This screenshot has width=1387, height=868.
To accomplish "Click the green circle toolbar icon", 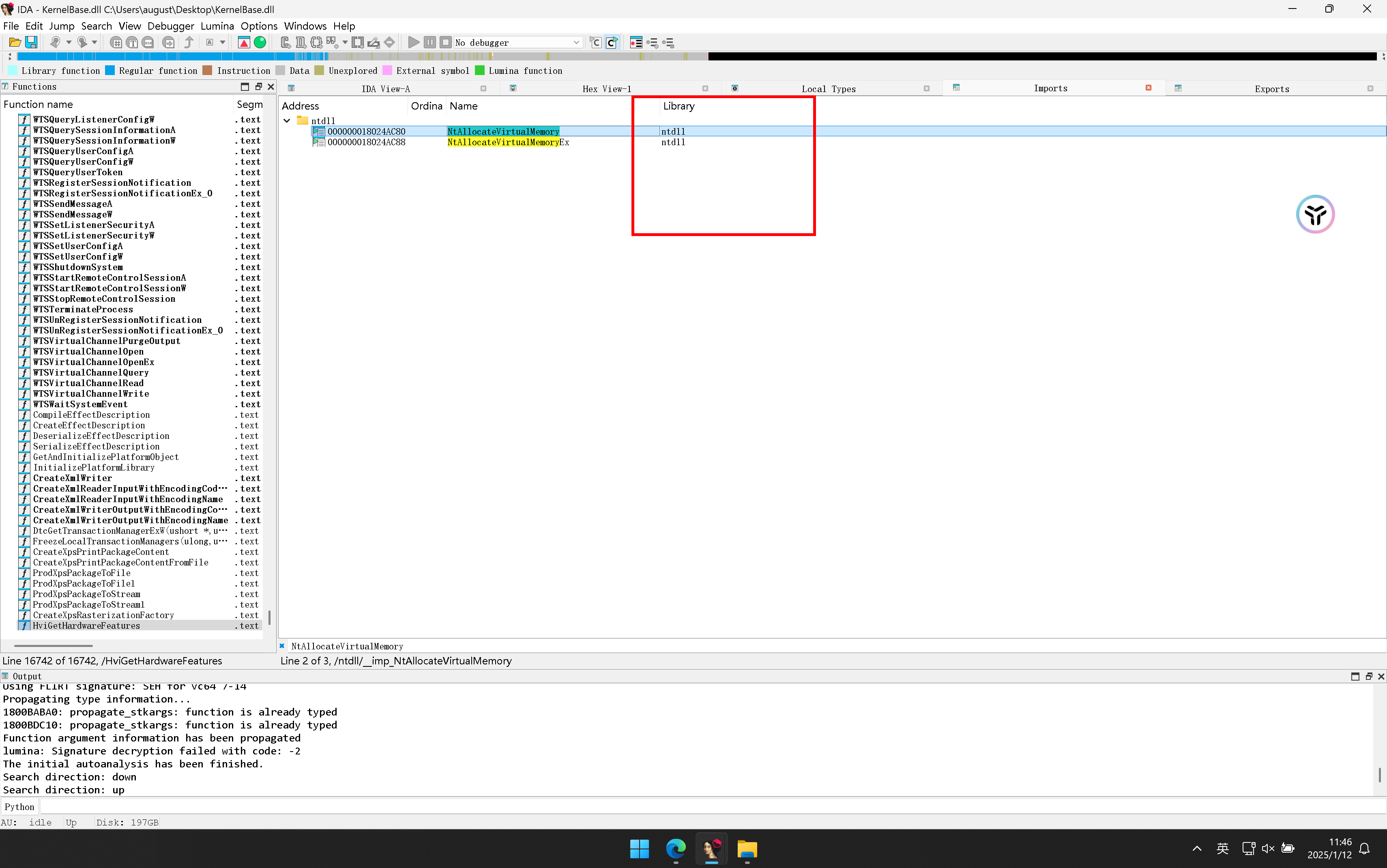I will coord(260,43).
